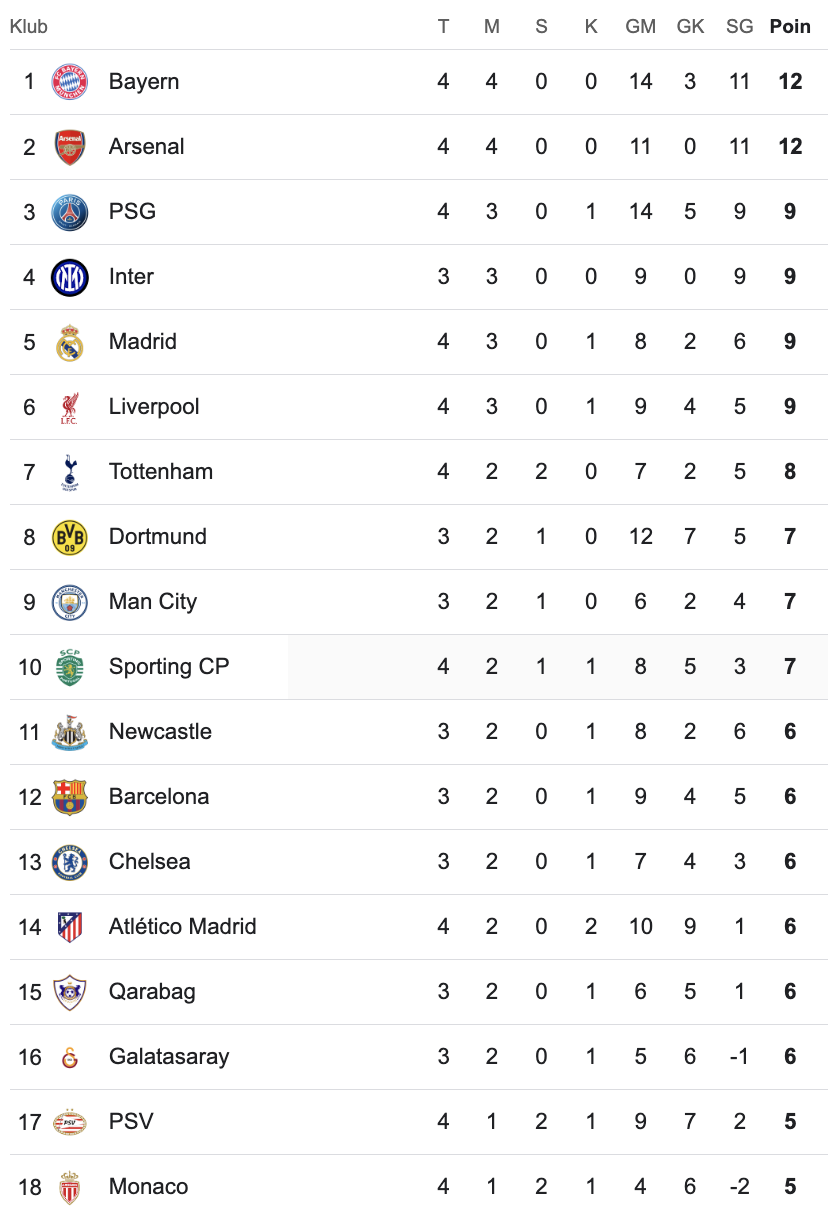This screenshot has height=1218, width=828.
Task: Click the Newcastle crest icon
Action: [70, 732]
